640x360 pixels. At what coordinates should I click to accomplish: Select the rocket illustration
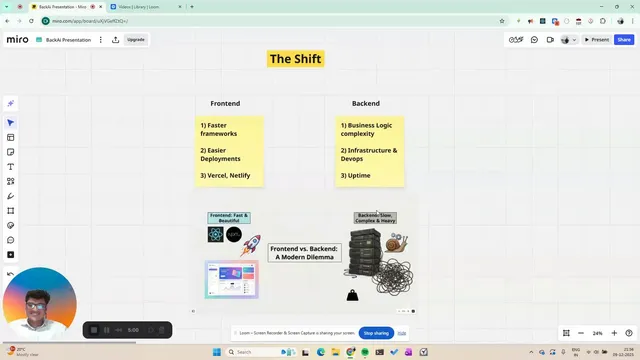click(251, 245)
